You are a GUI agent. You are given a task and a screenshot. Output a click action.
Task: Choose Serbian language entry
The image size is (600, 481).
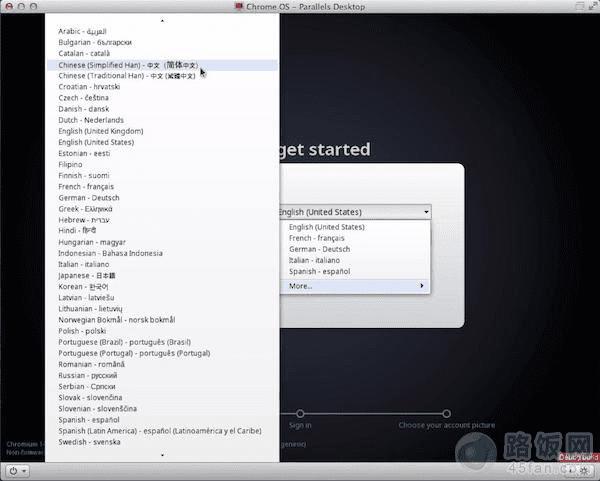coord(162,386)
